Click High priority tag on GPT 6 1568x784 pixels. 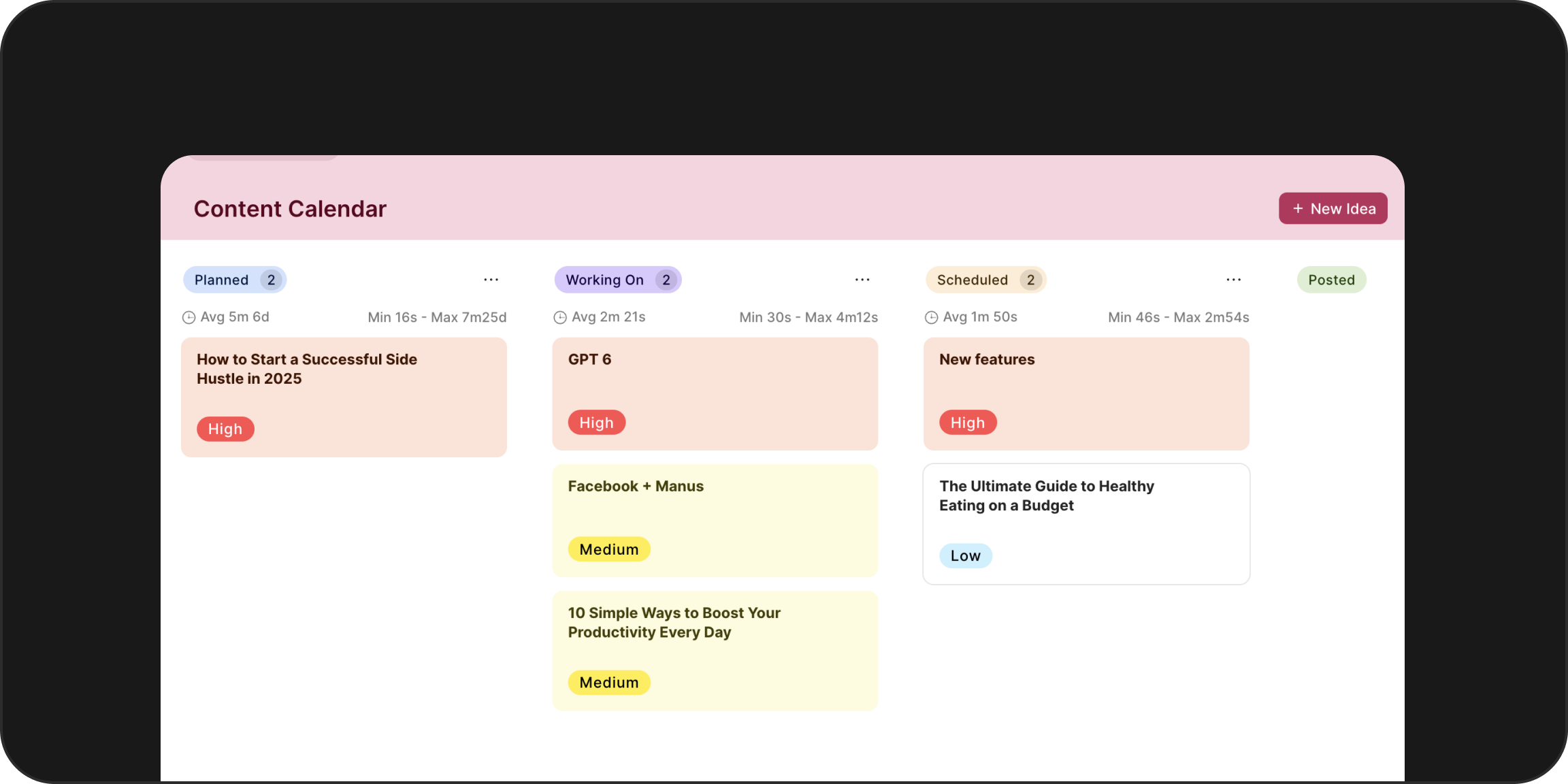596,423
